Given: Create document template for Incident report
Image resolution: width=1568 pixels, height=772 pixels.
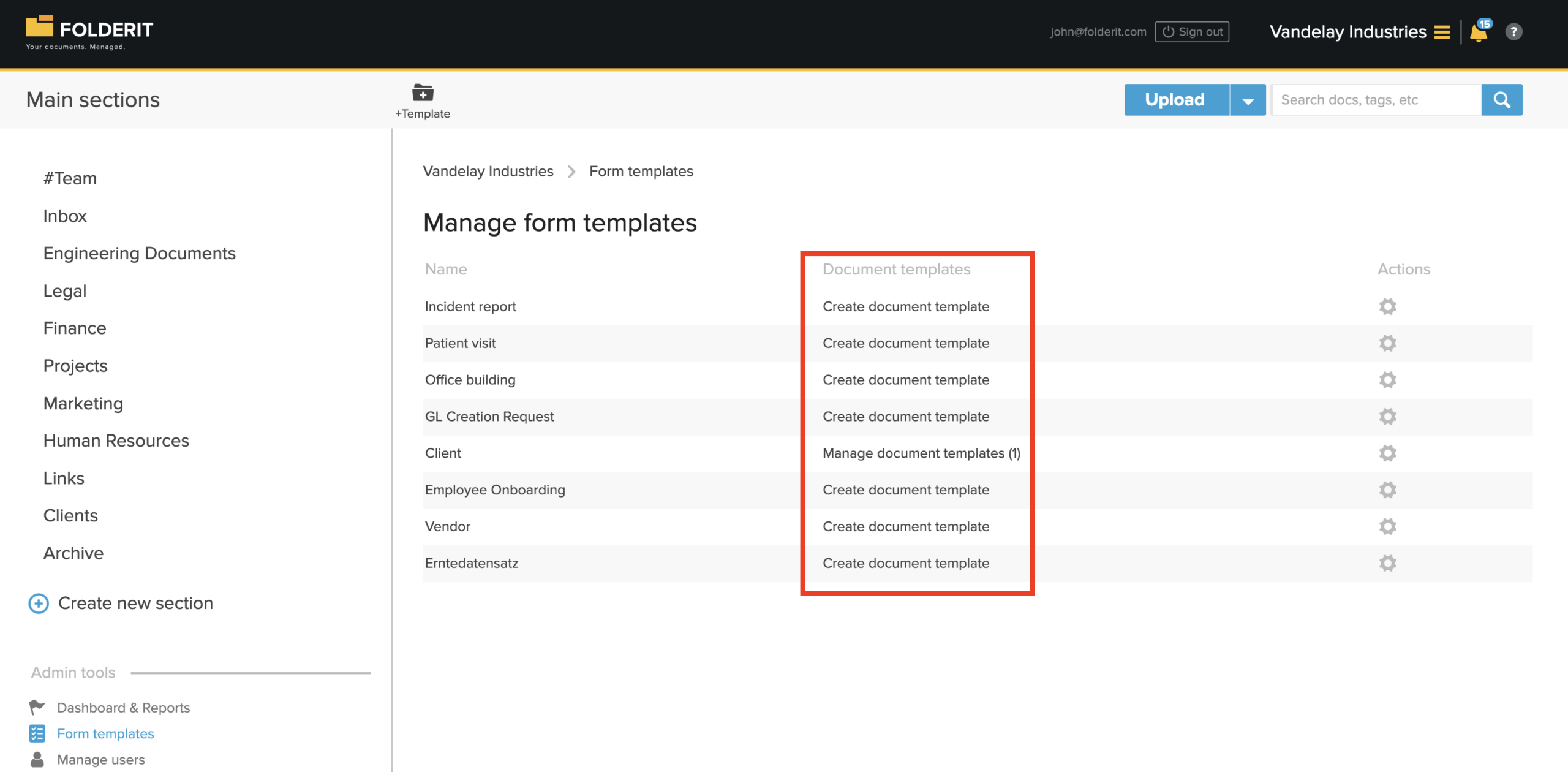Looking at the screenshot, I should click(x=906, y=306).
